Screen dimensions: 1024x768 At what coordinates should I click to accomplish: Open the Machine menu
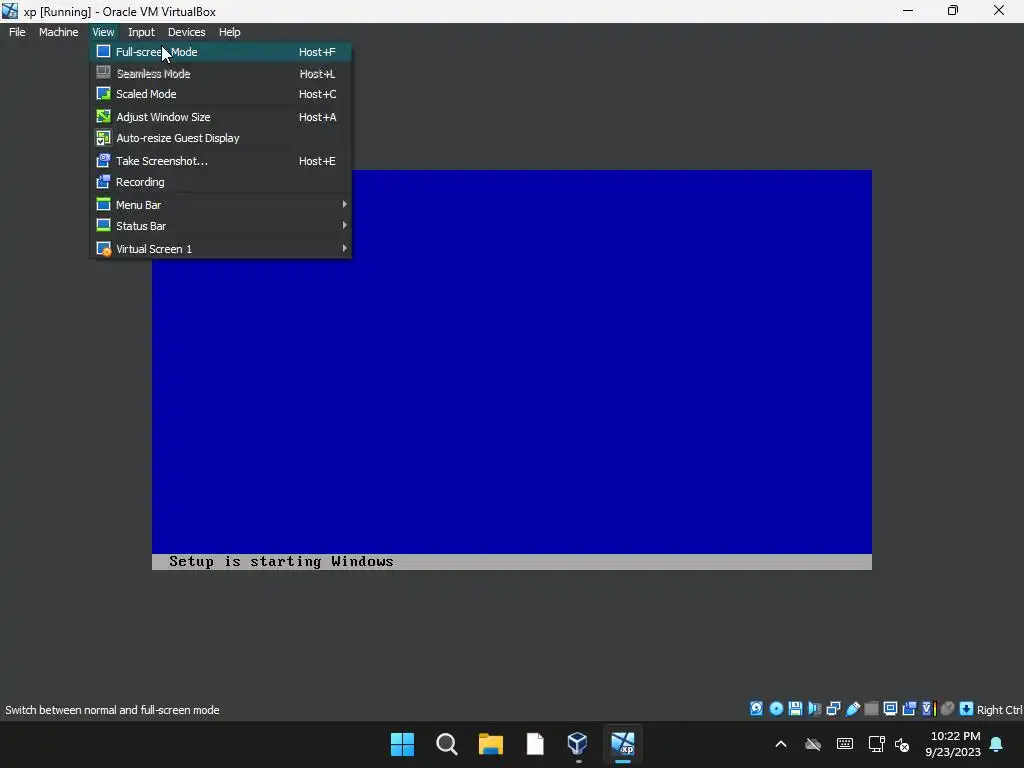click(59, 32)
